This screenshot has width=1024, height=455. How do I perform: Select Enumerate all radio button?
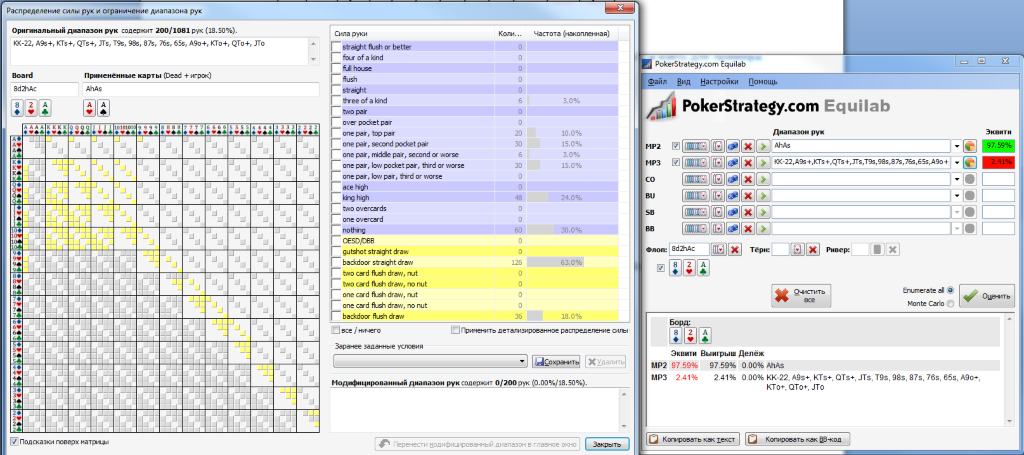coord(950,290)
